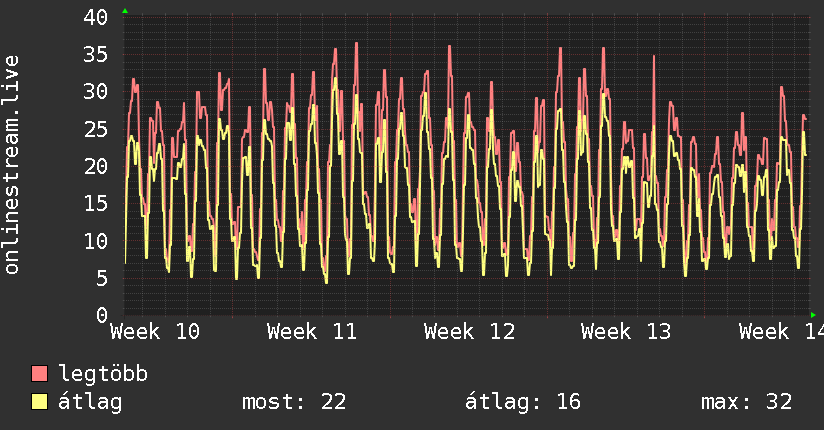Click the y-axis value 20
This screenshot has width=824, height=430.
pyautogui.click(x=96, y=167)
